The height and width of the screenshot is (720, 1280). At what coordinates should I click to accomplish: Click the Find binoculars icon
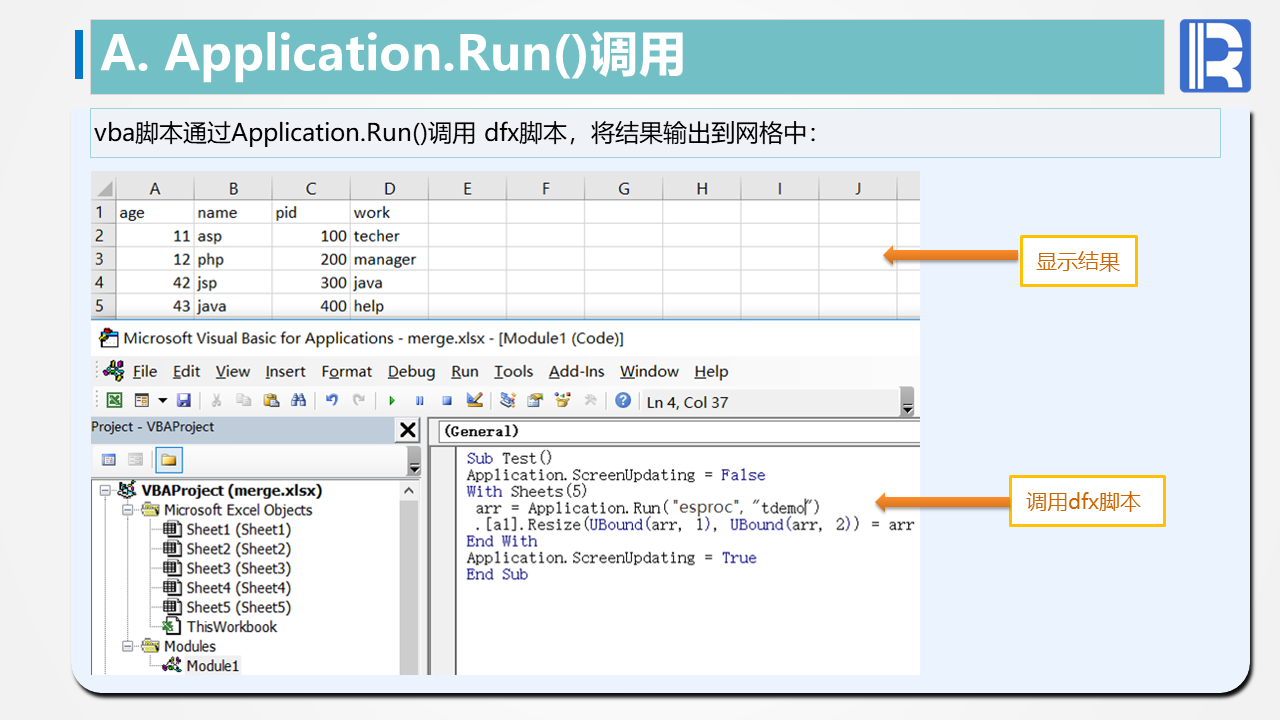pyautogui.click(x=298, y=401)
